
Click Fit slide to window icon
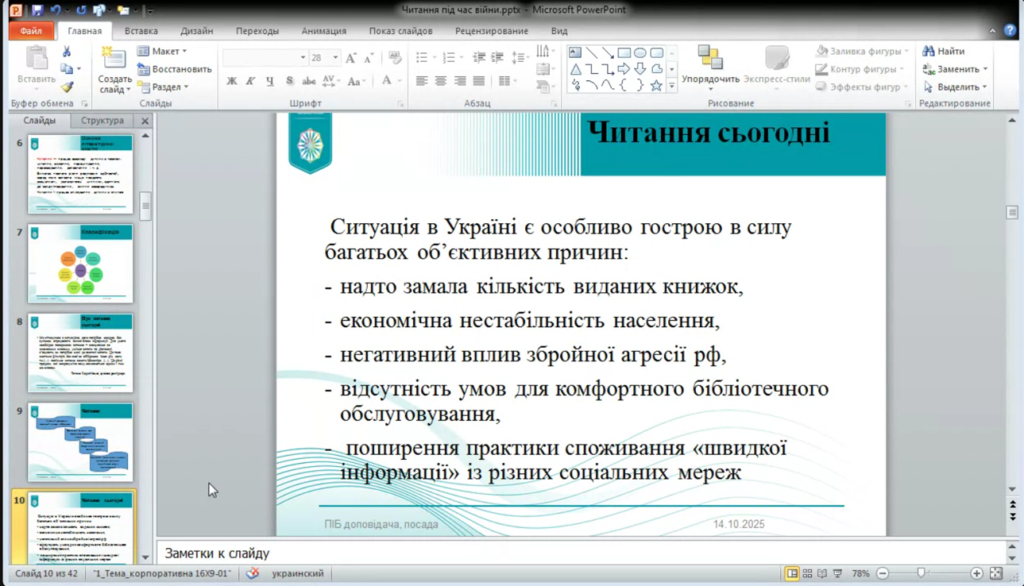click(x=996, y=574)
